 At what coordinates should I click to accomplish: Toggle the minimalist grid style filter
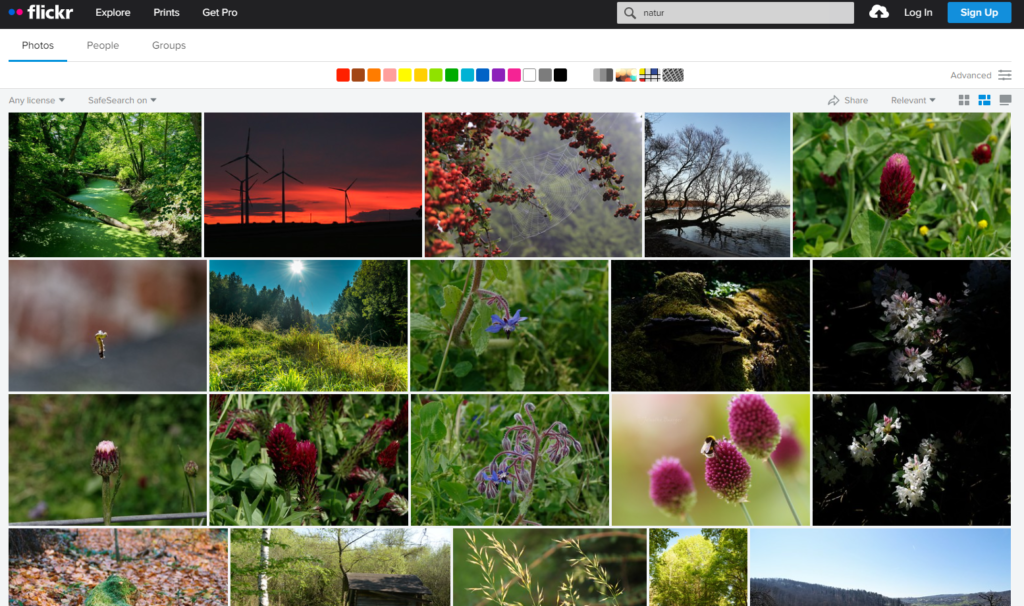(x=649, y=75)
